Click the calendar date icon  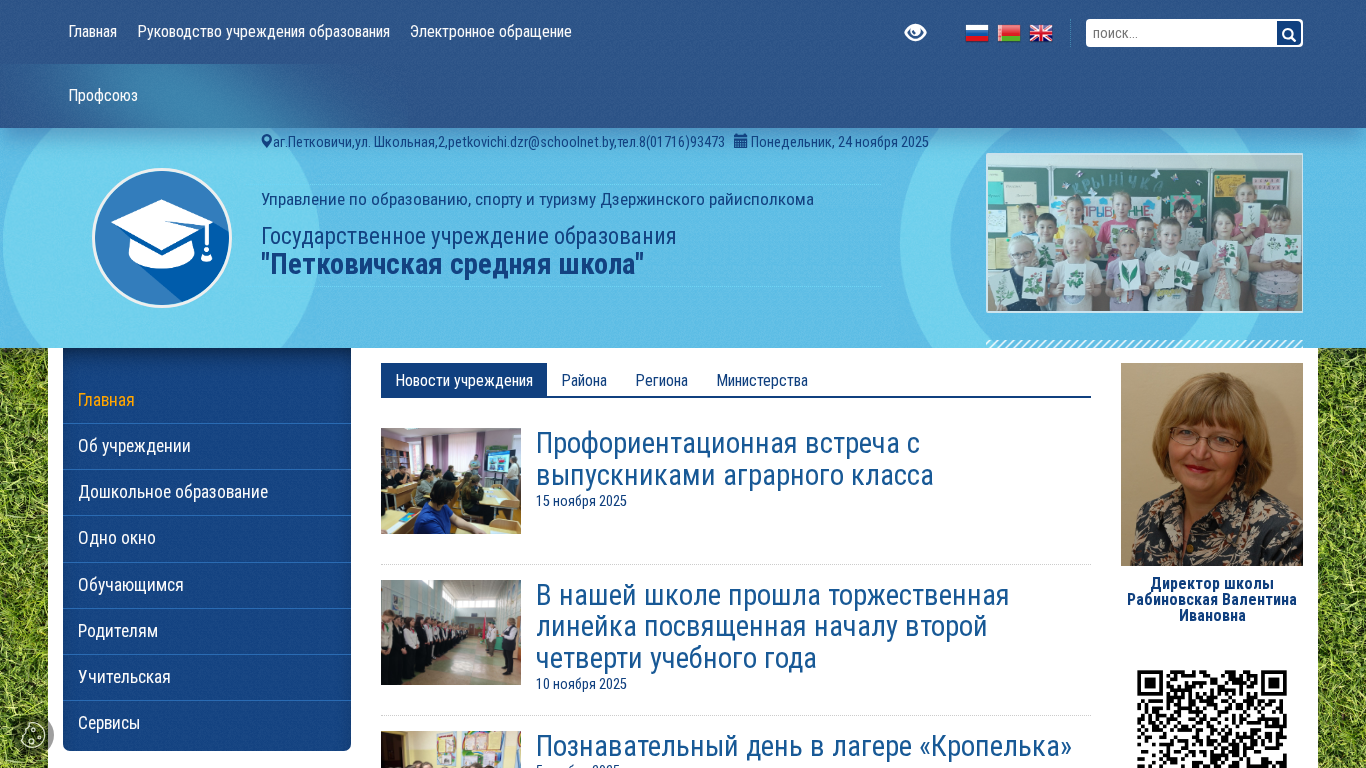click(741, 141)
